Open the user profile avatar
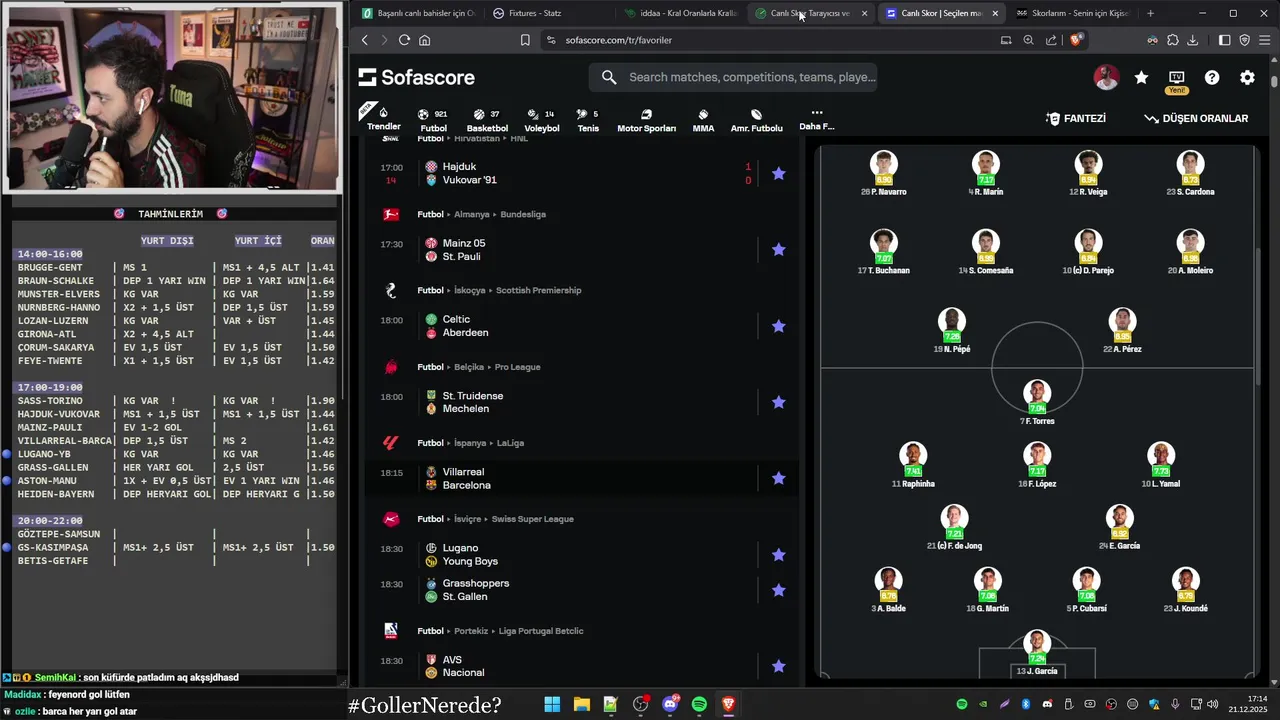The image size is (1280, 720). 1106,77
